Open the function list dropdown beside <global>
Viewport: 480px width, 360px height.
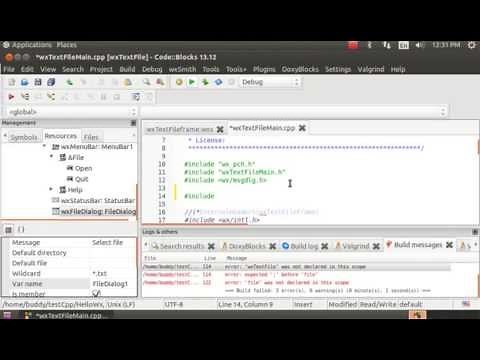pos(294,112)
